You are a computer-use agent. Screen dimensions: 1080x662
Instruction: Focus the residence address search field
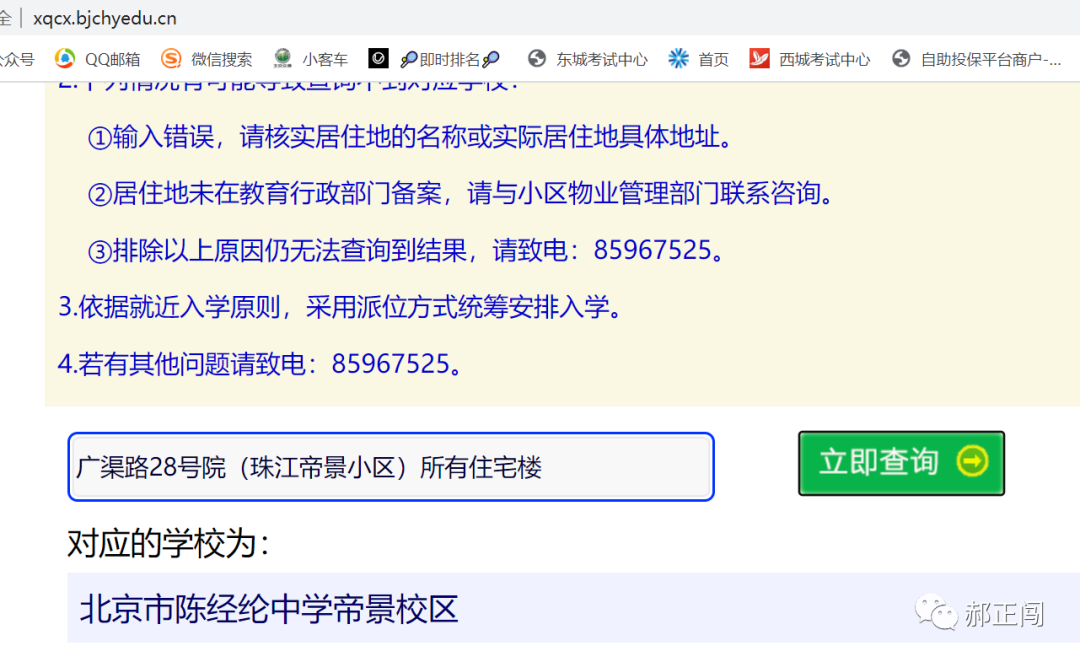pyautogui.click(x=391, y=467)
